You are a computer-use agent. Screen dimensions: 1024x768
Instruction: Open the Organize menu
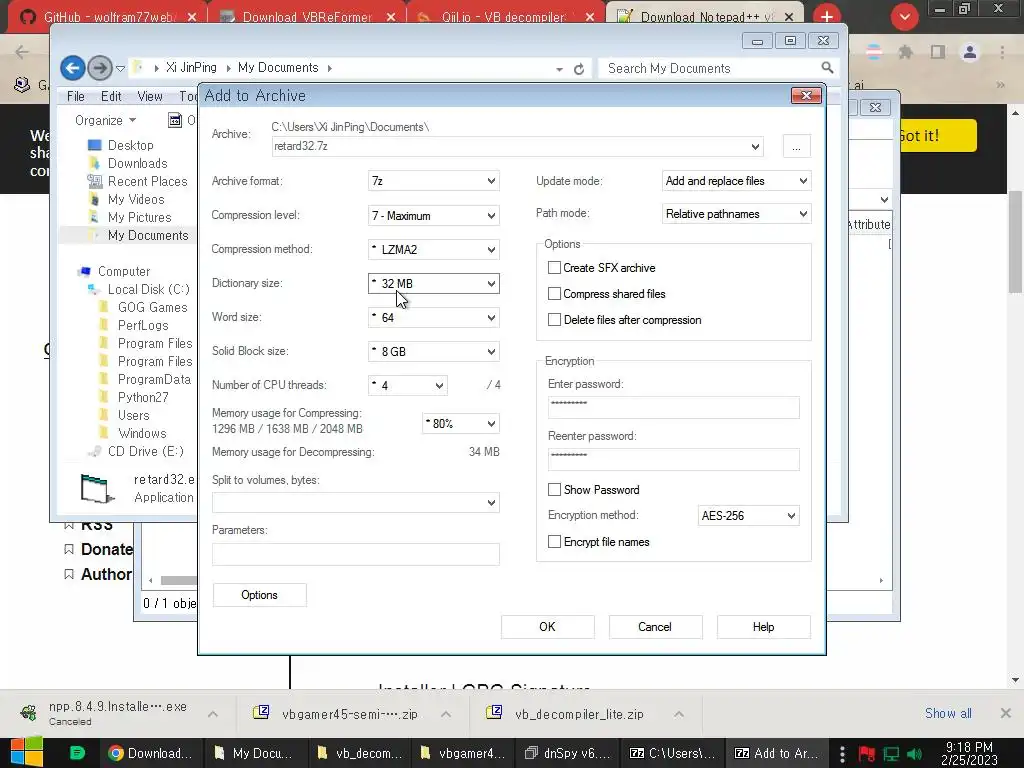(x=105, y=120)
